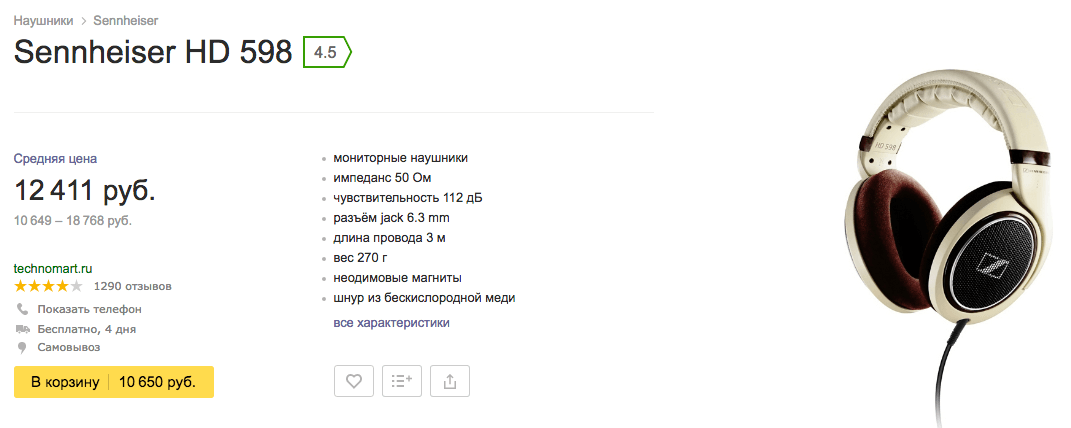Viewport: 1071px width, 428px height.
Task: Add product to comparison list icon
Action: (402, 382)
